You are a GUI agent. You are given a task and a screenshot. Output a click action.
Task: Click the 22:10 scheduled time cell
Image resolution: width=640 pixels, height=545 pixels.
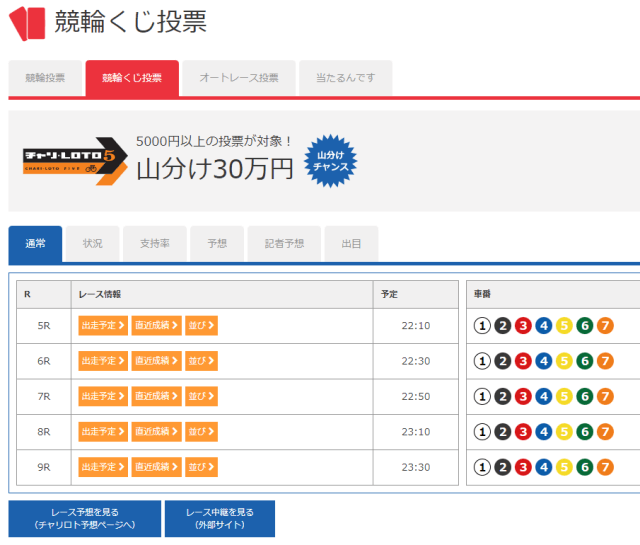click(416, 326)
